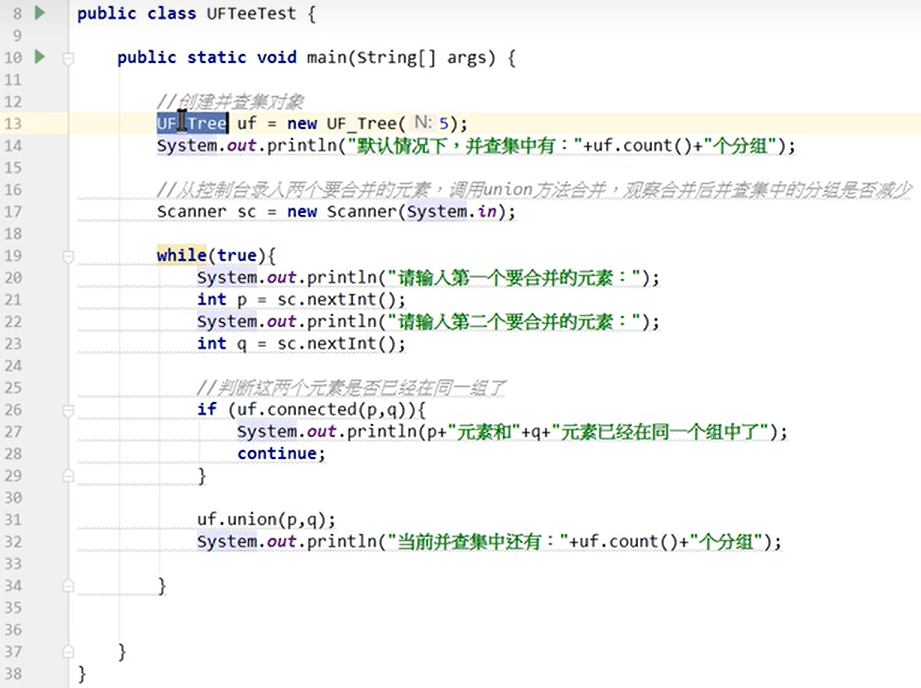Click 'uf.union(p,q);' on line 31

(x=266, y=520)
